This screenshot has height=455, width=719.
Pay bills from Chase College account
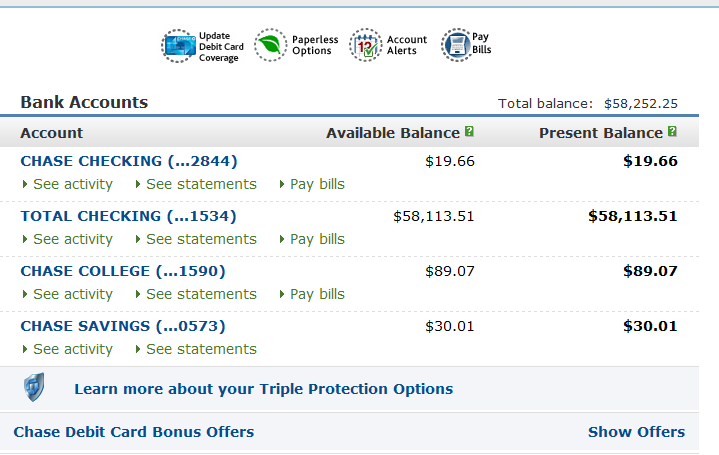(317, 294)
